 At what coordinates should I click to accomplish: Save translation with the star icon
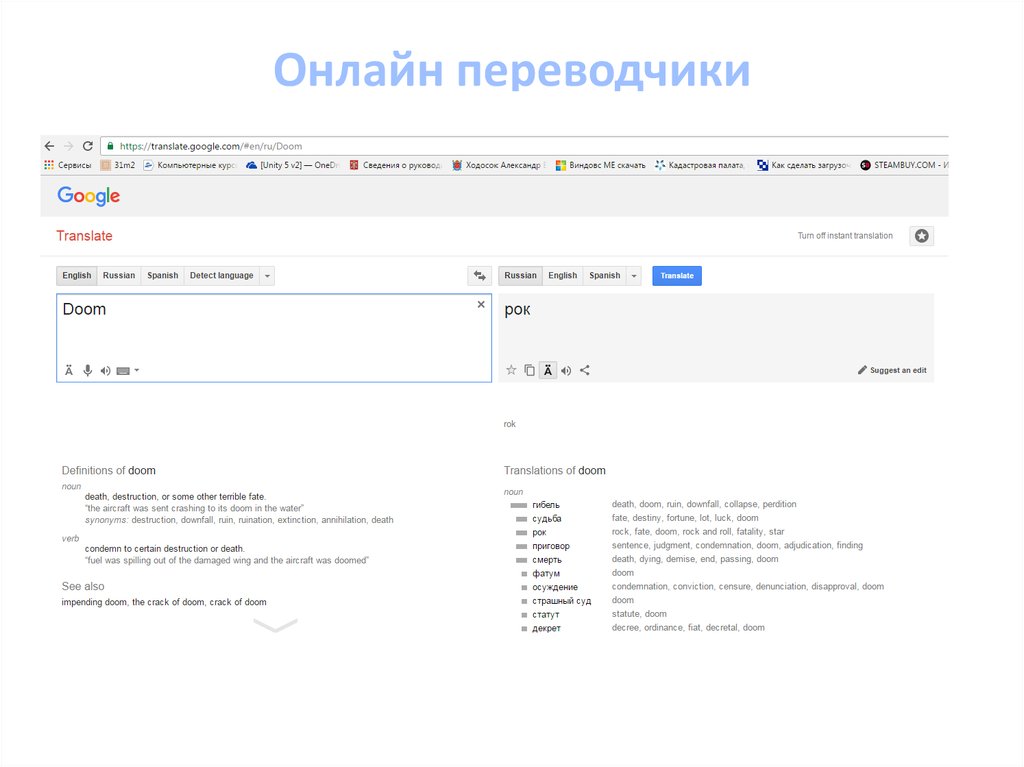(x=511, y=370)
